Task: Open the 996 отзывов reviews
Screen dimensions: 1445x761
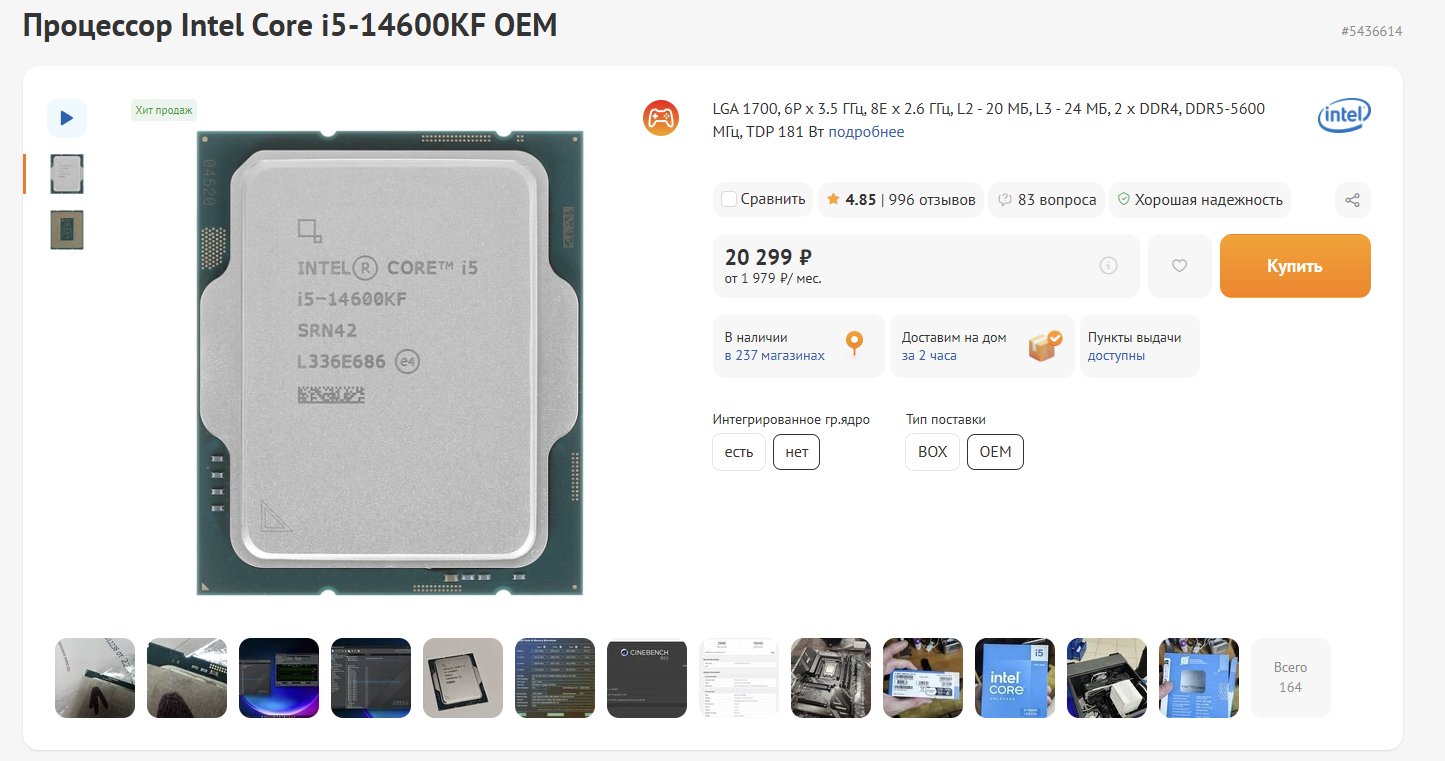Action: point(932,200)
